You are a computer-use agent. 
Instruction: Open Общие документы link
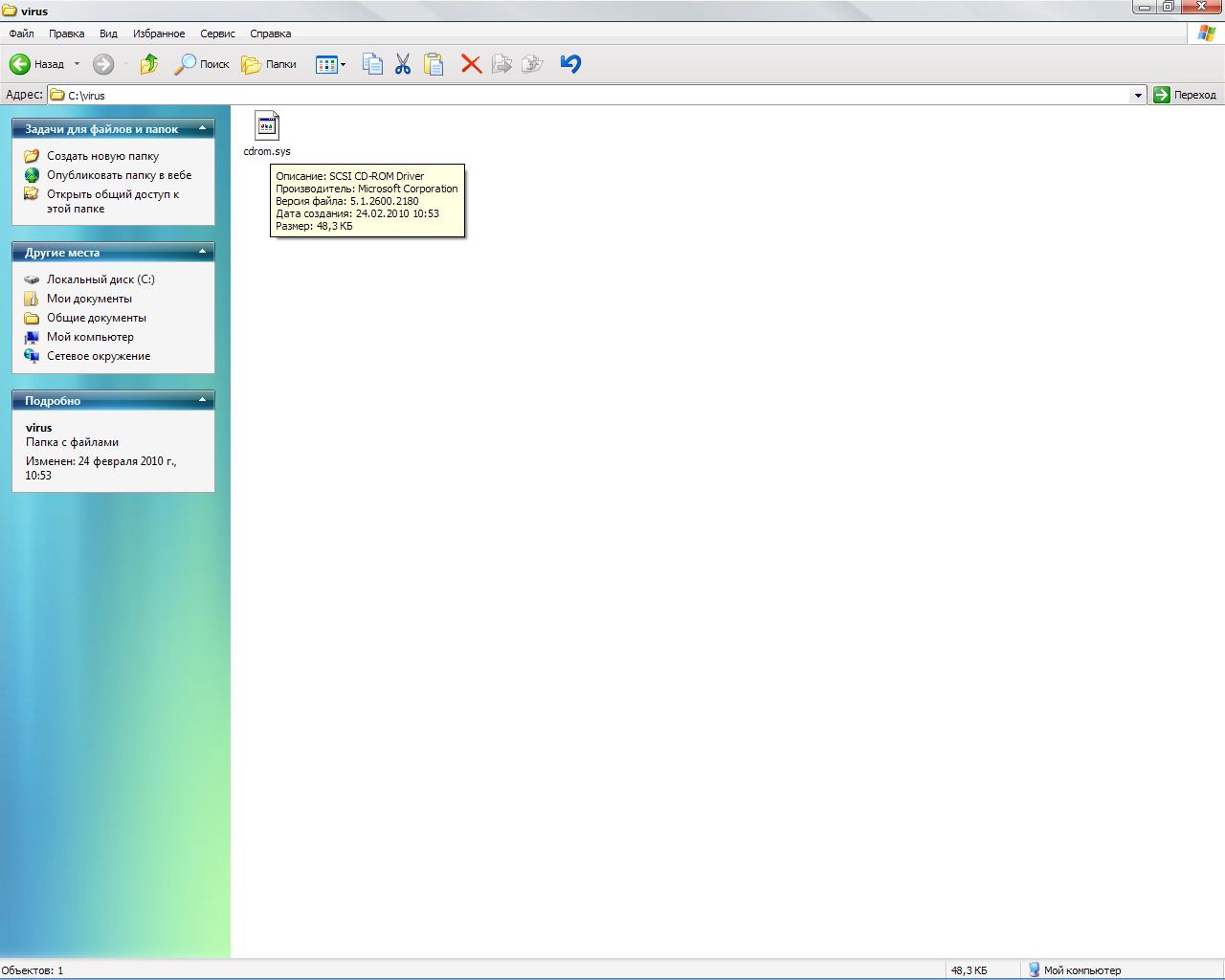pyautogui.click(x=97, y=318)
